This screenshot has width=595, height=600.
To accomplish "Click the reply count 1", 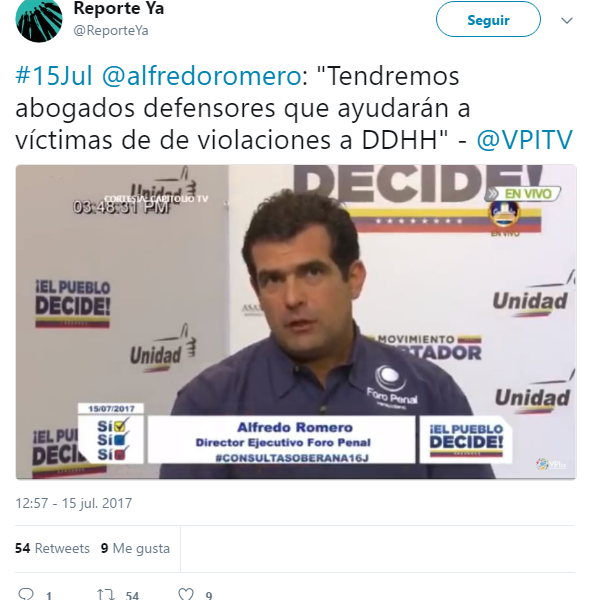I will [x=49, y=595].
